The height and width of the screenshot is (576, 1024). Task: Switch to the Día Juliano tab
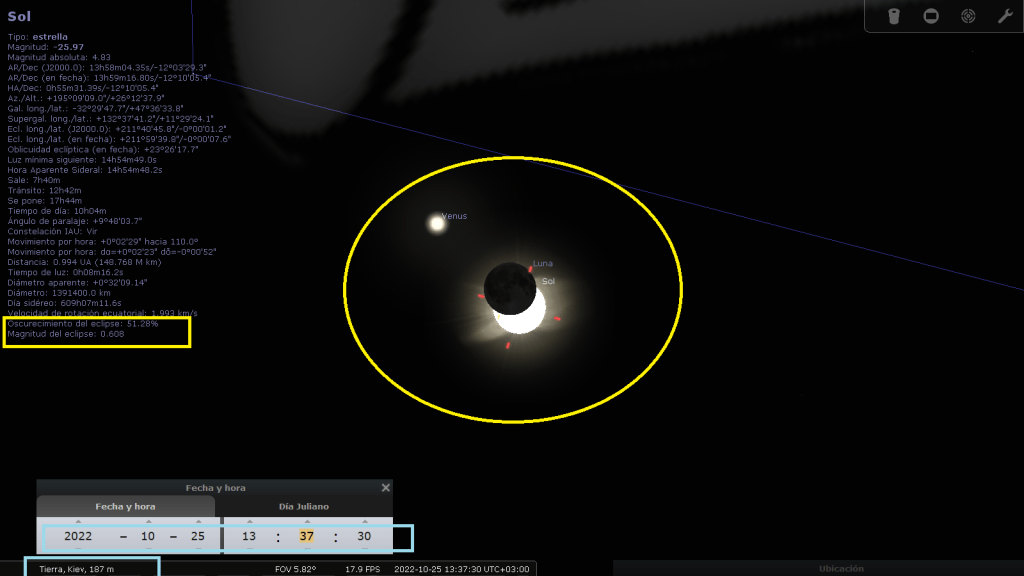click(x=305, y=507)
